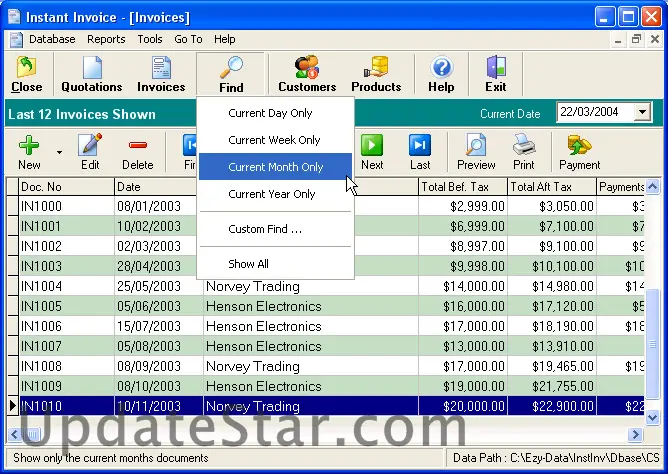Click the date field showing 22/03/2004

click(595, 112)
